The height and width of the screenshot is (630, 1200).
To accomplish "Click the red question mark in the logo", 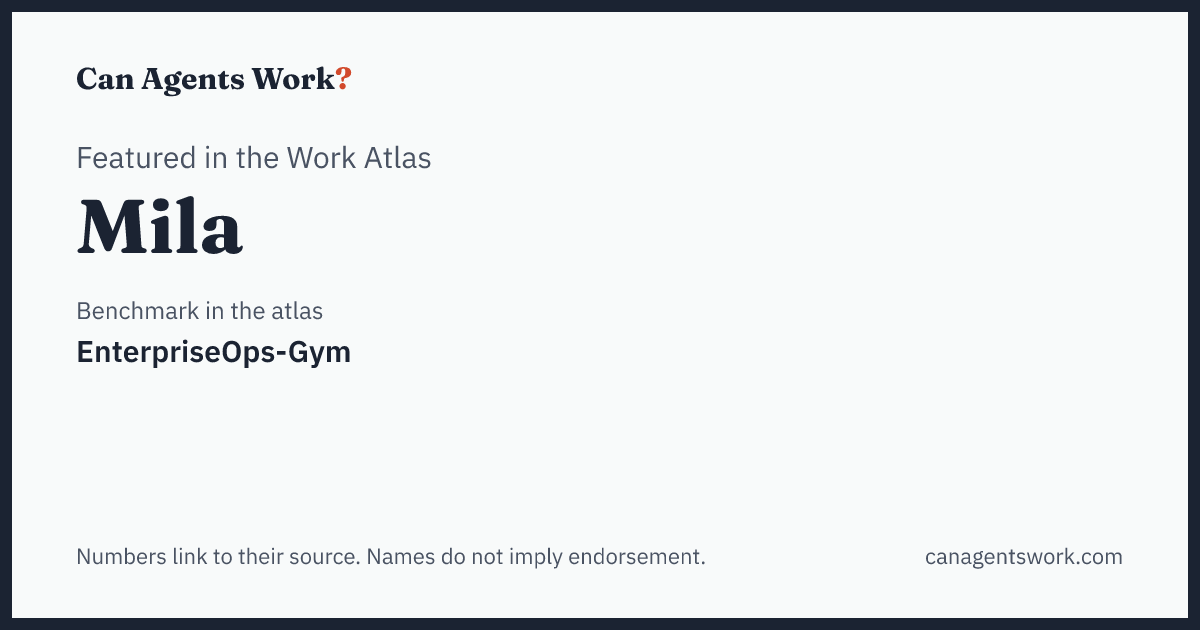I will point(344,79).
